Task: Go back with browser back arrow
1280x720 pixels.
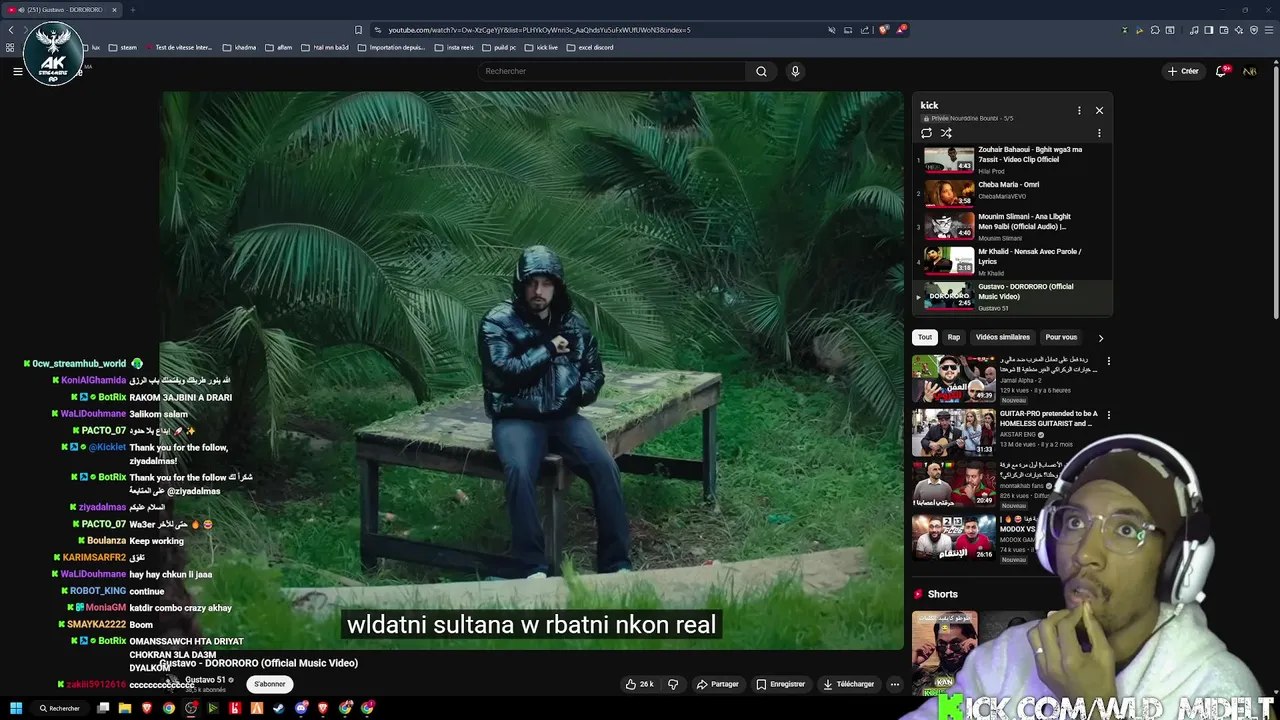Action: click(x=11, y=30)
